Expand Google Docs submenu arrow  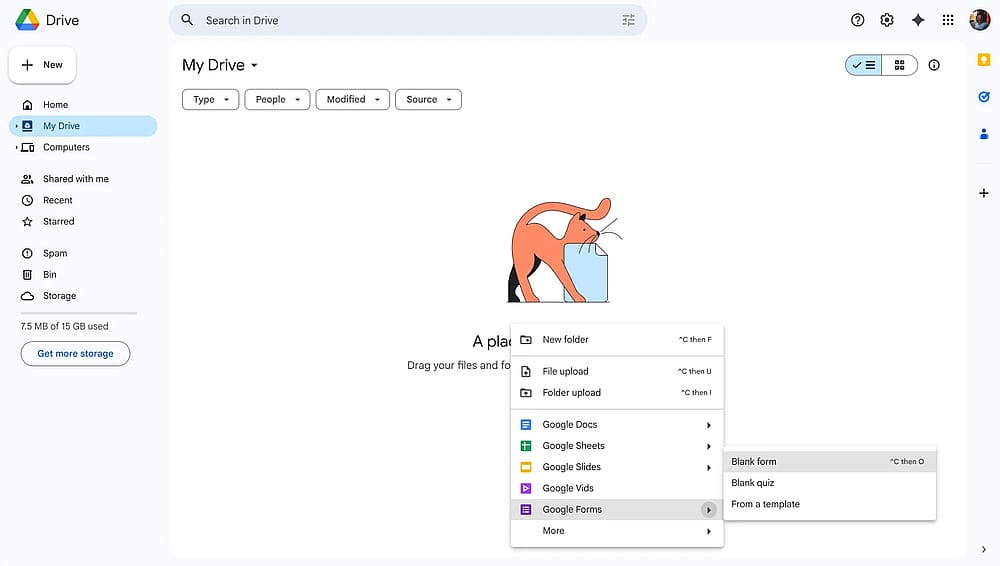[x=708, y=425]
